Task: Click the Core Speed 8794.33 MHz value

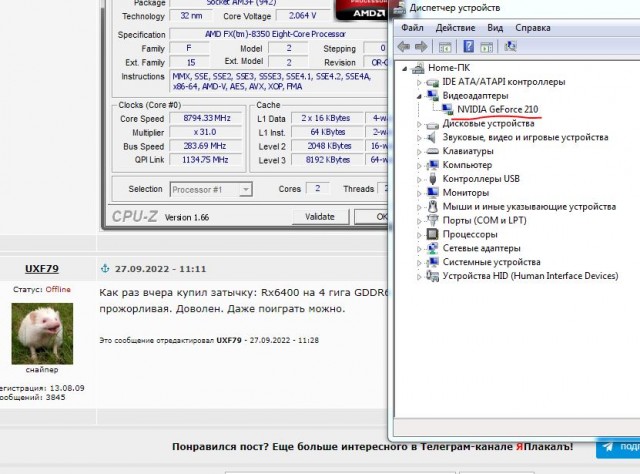Action: pos(207,118)
